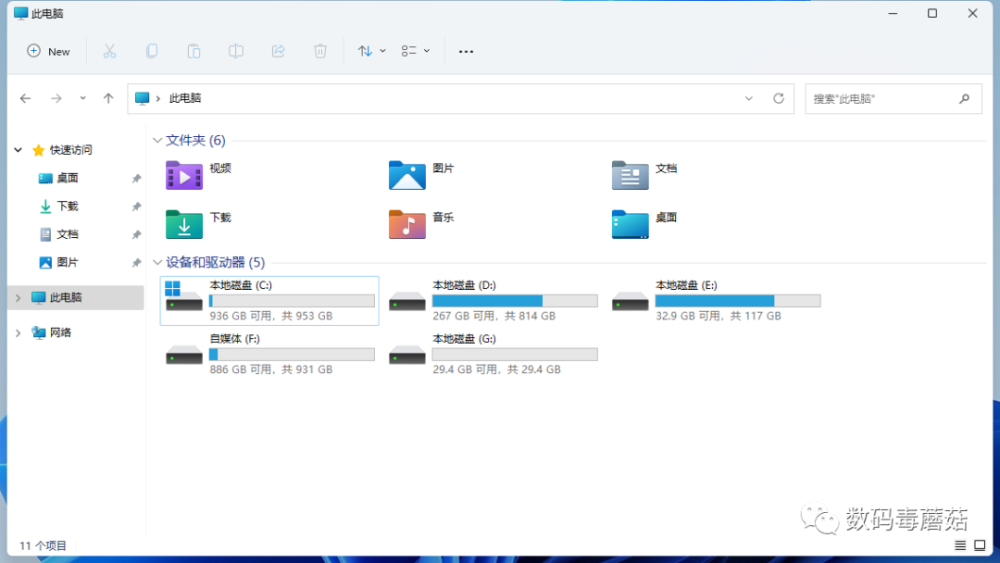Click text 886 GB 可用, 共 931 GB

coord(271,369)
